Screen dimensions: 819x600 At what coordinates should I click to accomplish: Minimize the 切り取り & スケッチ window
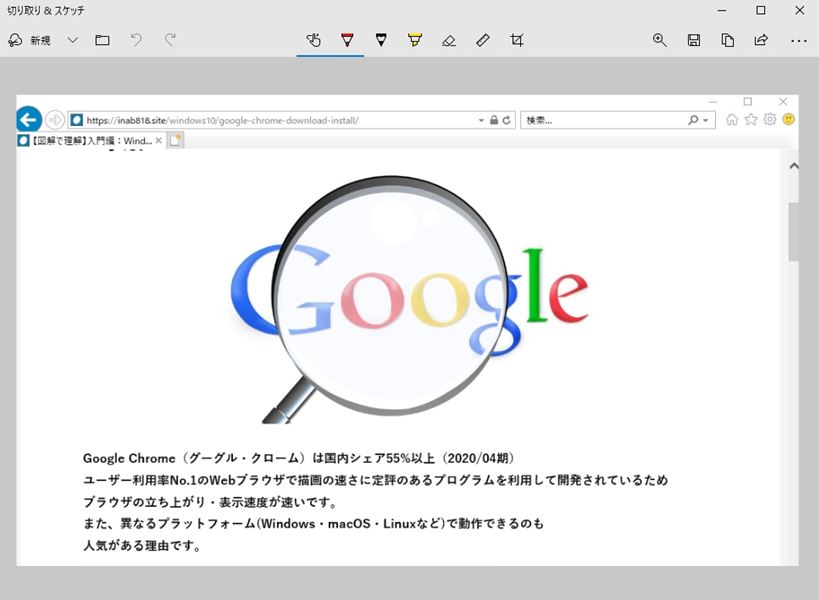(x=722, y=10)
